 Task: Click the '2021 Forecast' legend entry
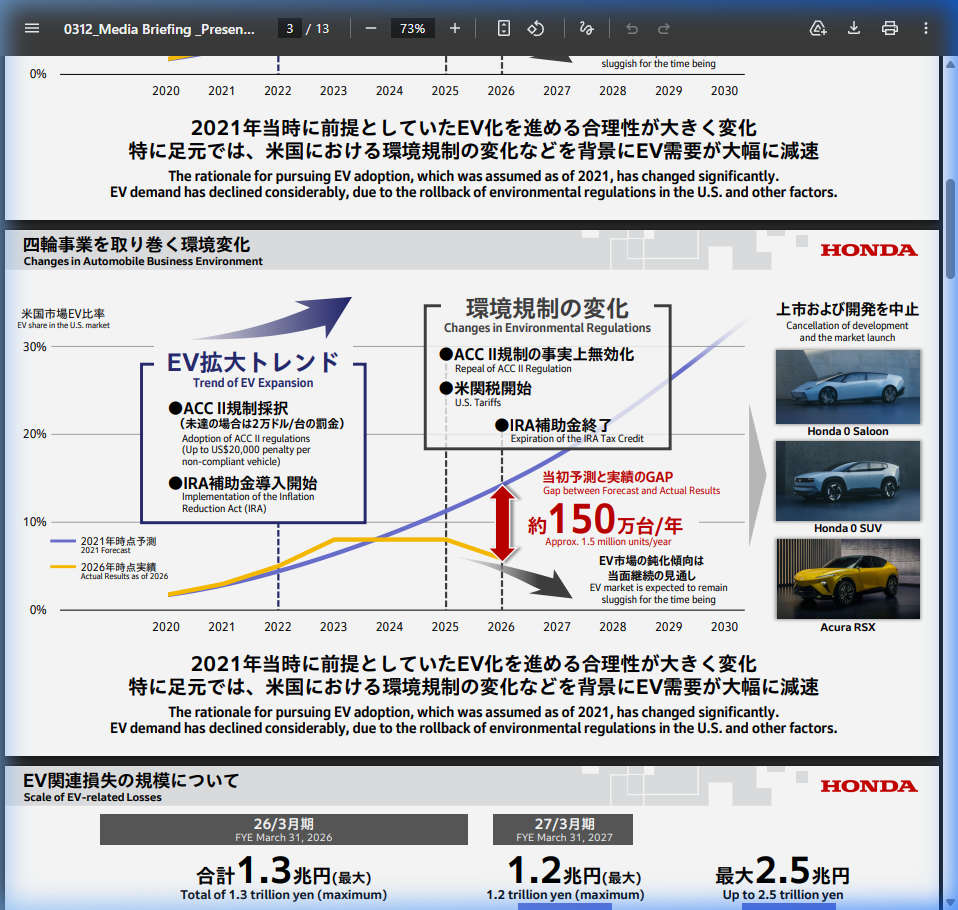[105, 550]
